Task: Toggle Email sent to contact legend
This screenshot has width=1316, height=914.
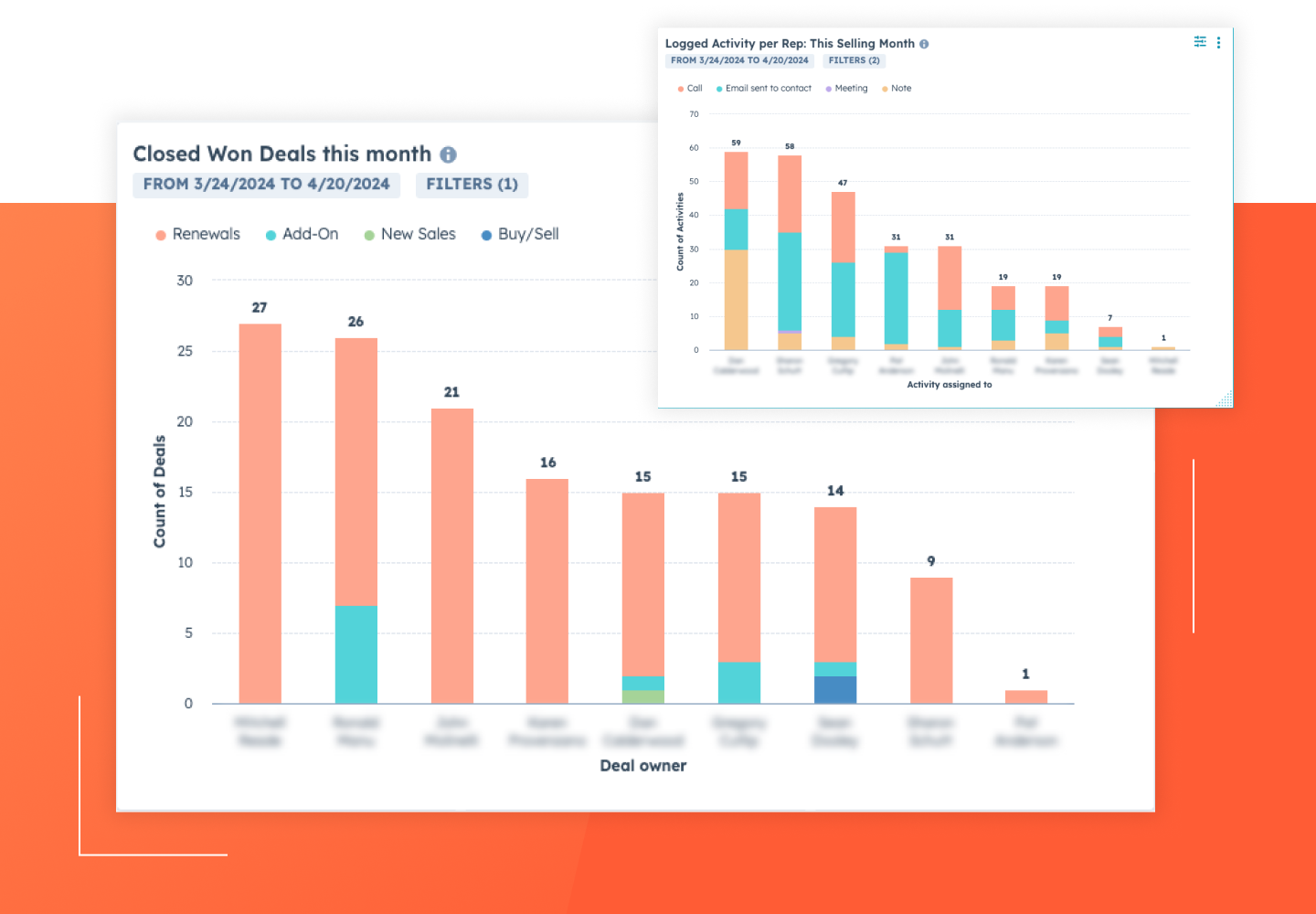Action: pyautogui.click(x=764, y=89)
